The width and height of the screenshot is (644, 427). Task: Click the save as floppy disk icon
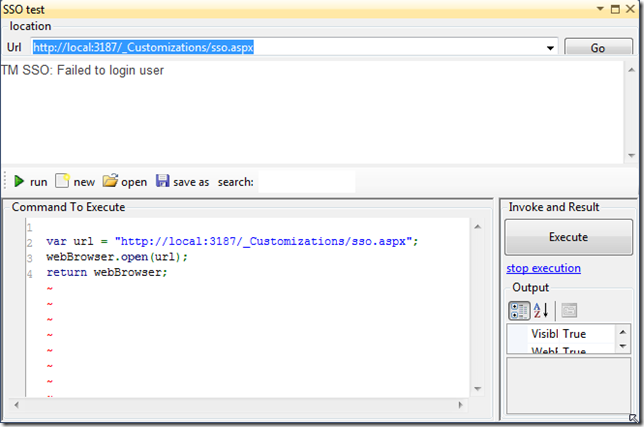pyautogui.click(x=163, y=181)
